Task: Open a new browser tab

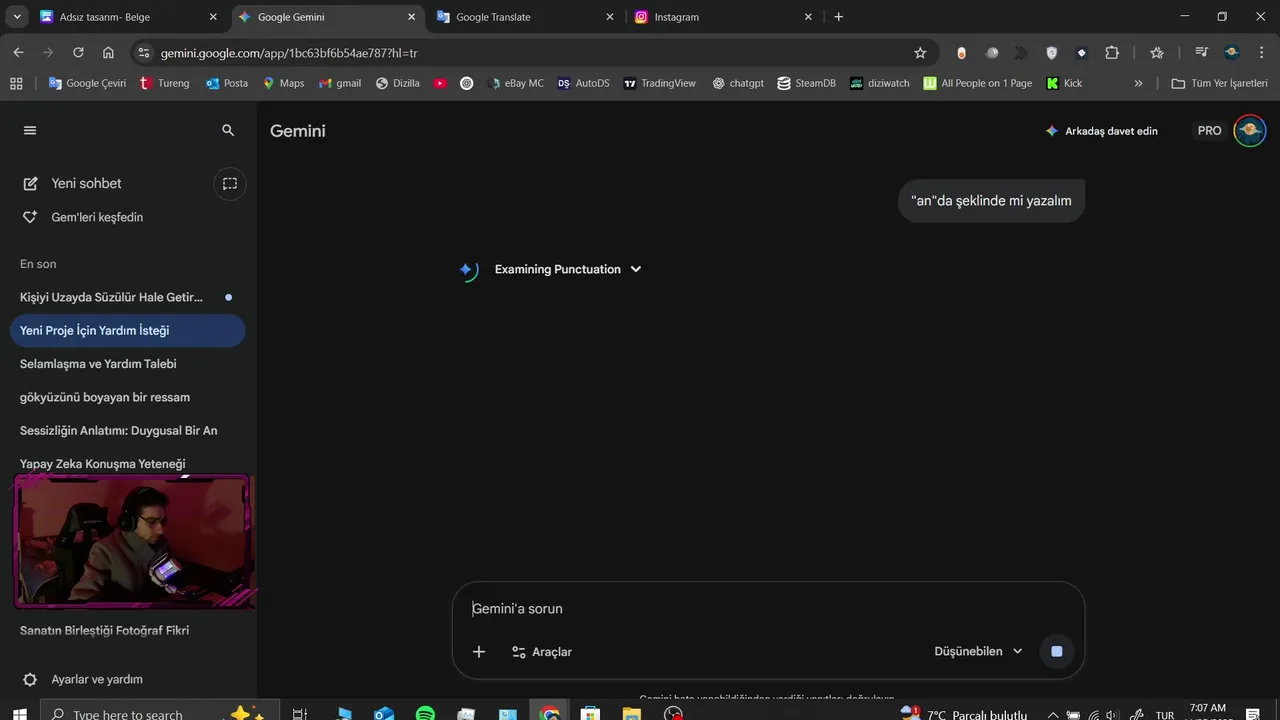Action: tap(838, 17)
